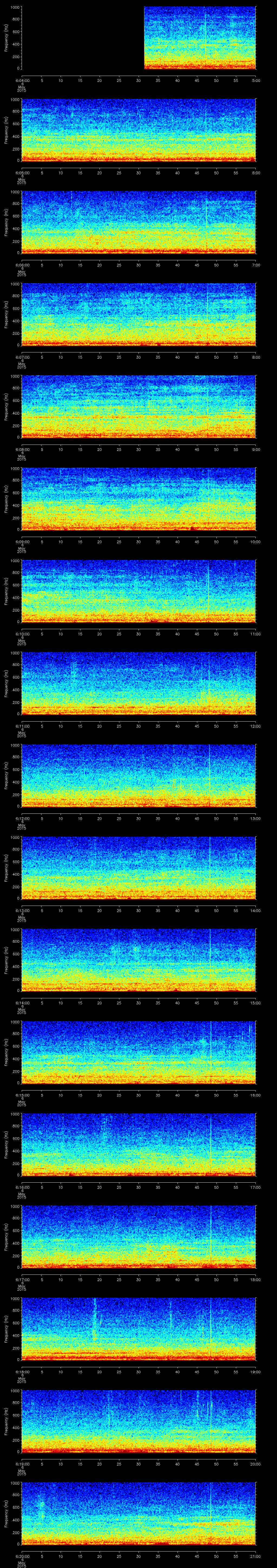Select the "11:00" end time axis label
Viewport: 277px width, 1568px height.
(x=255, y=634)
